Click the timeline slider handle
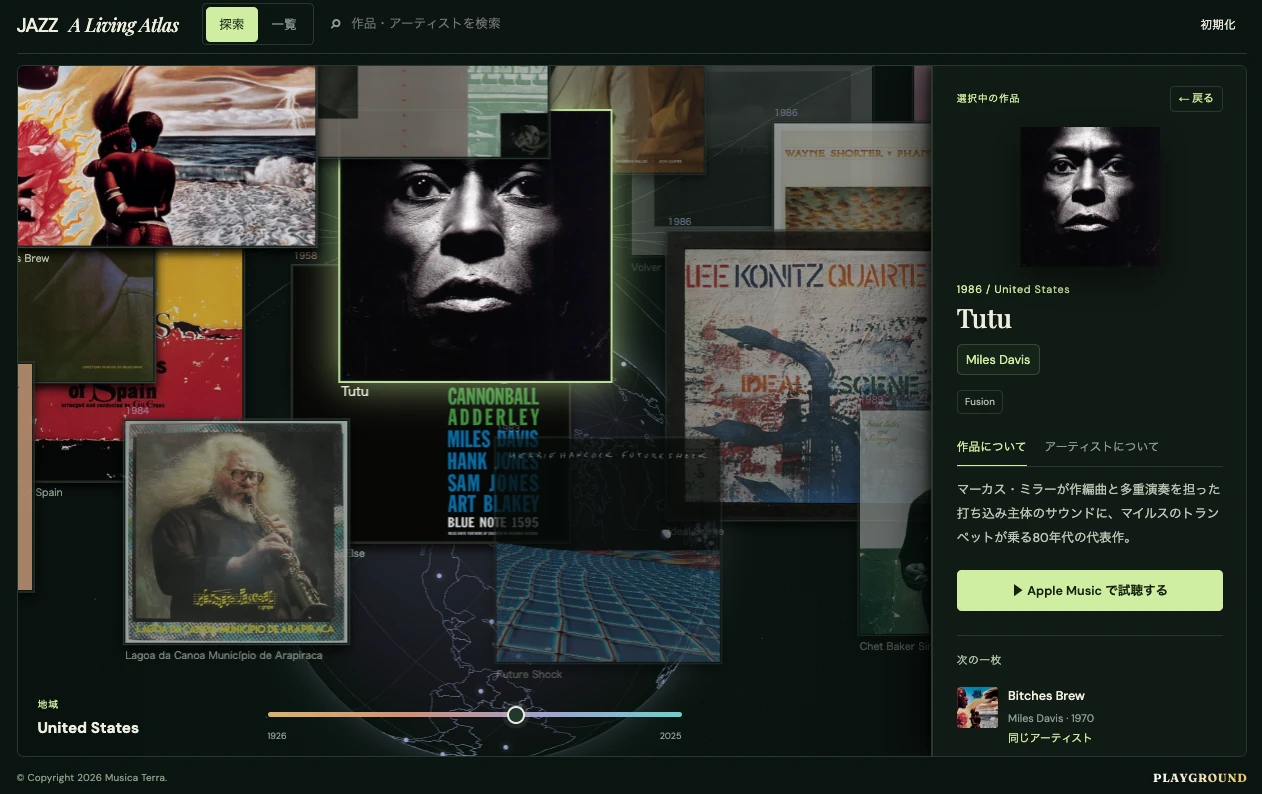 click(516, 715)
